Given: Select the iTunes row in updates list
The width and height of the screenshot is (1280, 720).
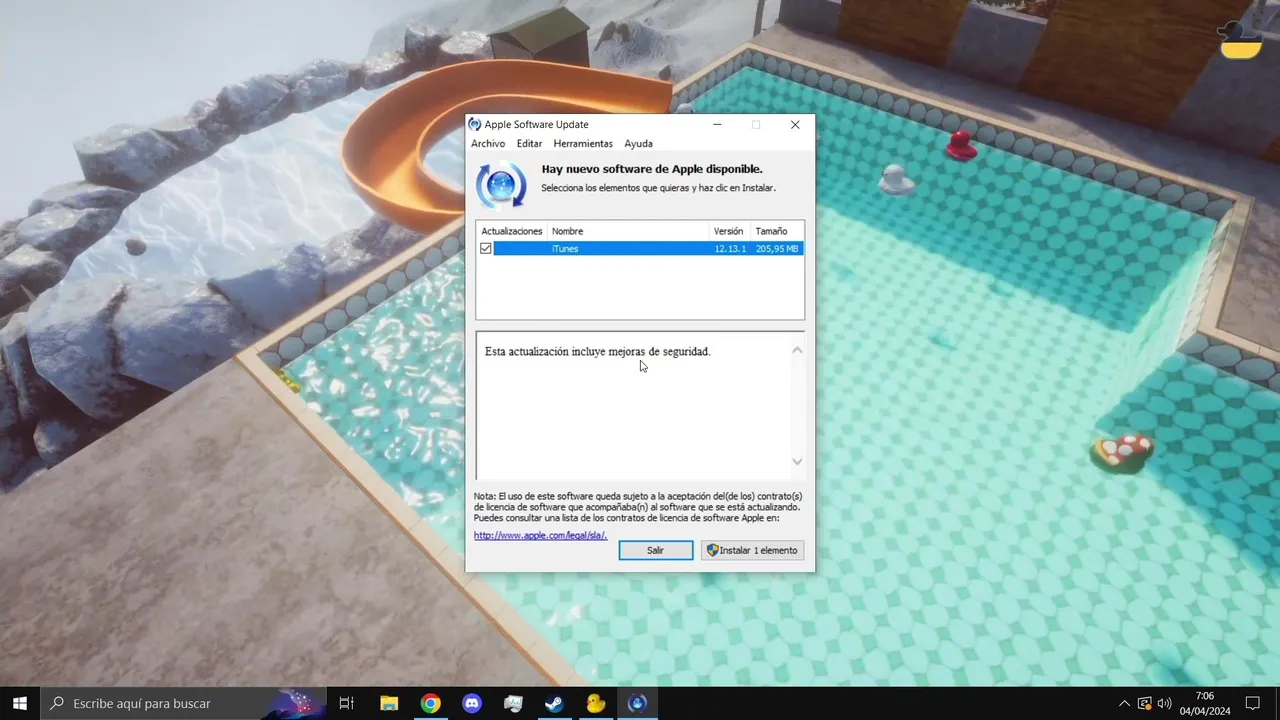Looking at the screenshot, I should pos(640,248).
